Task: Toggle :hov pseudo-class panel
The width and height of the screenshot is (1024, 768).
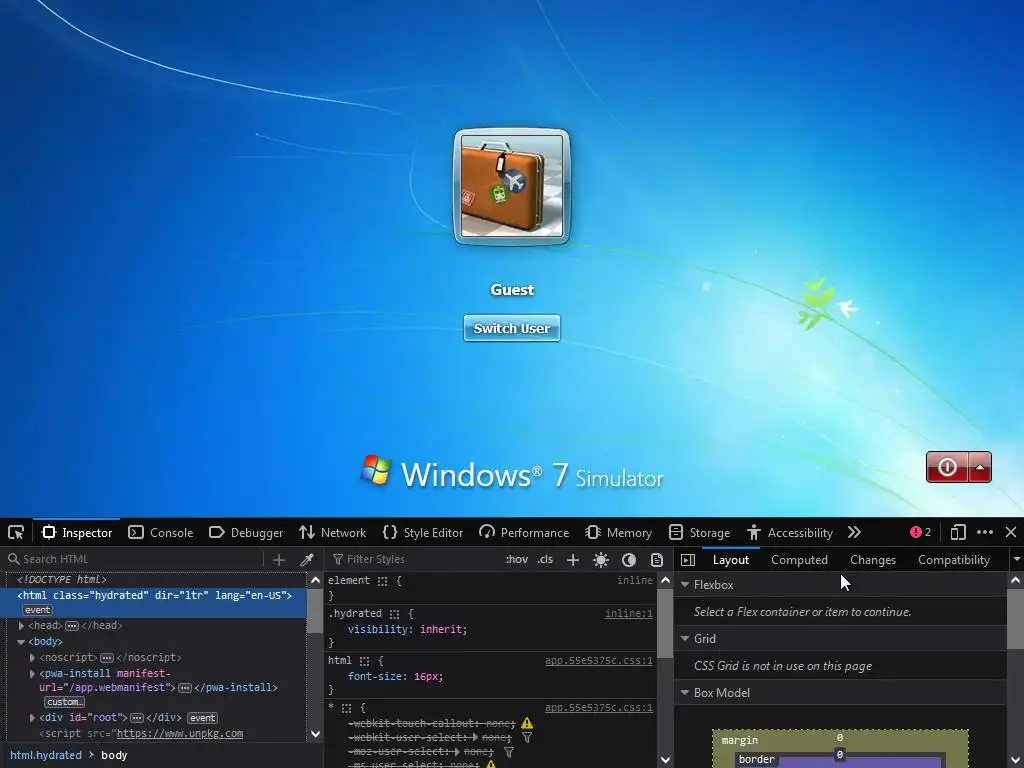Action: (517, 560)
